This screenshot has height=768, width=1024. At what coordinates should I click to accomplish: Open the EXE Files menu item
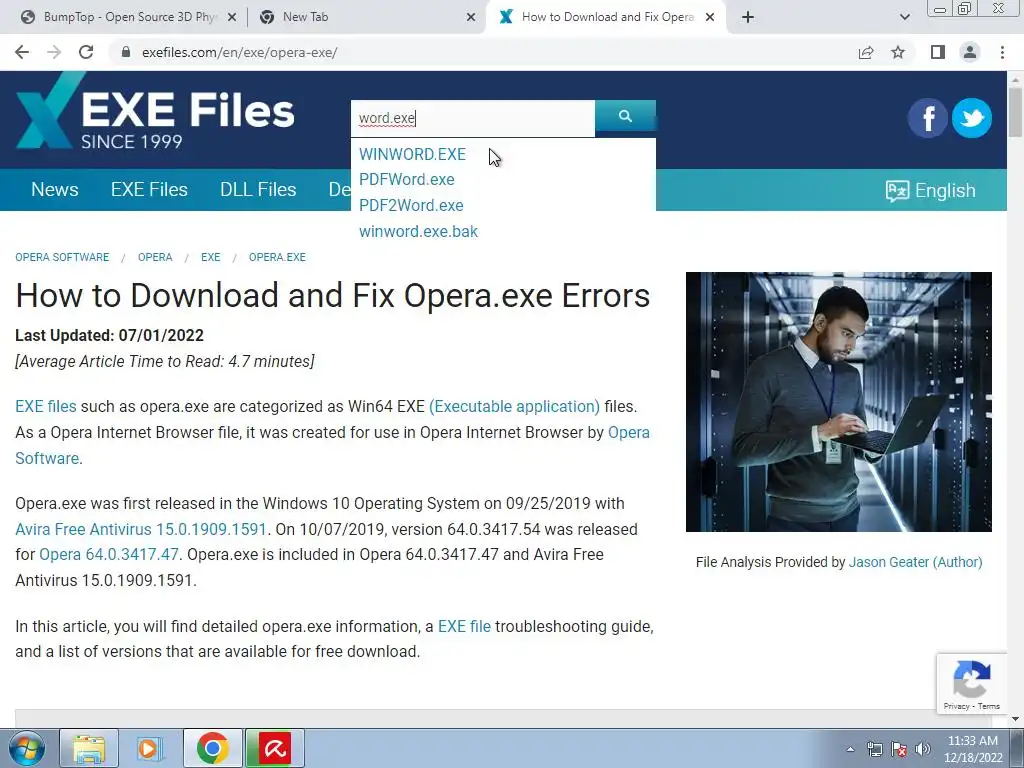149,189
